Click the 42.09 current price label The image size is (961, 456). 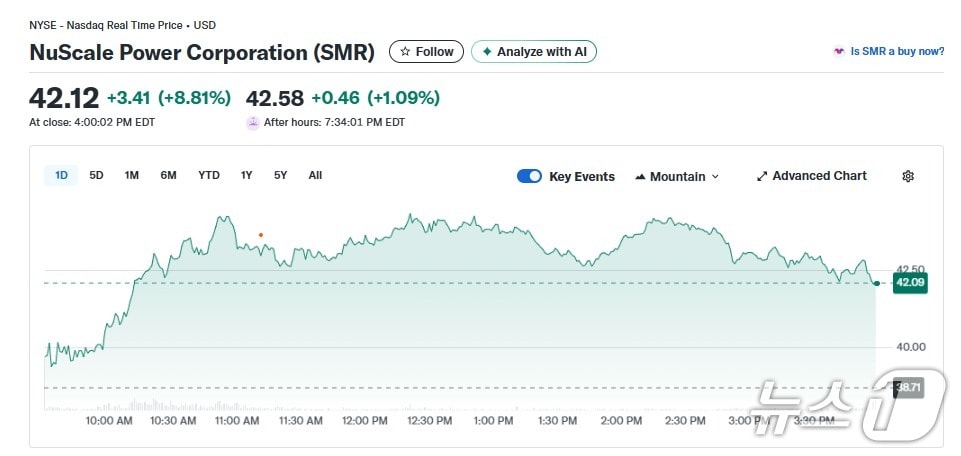coord(910,283)
